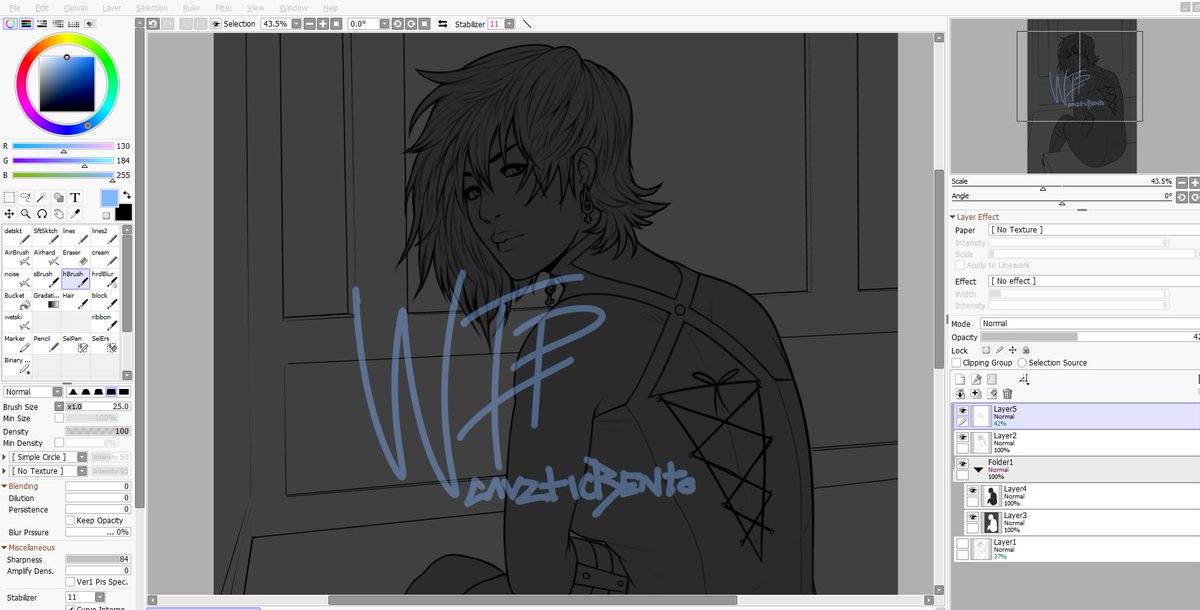Toggle the Min Density checkbox

(59, 443)
